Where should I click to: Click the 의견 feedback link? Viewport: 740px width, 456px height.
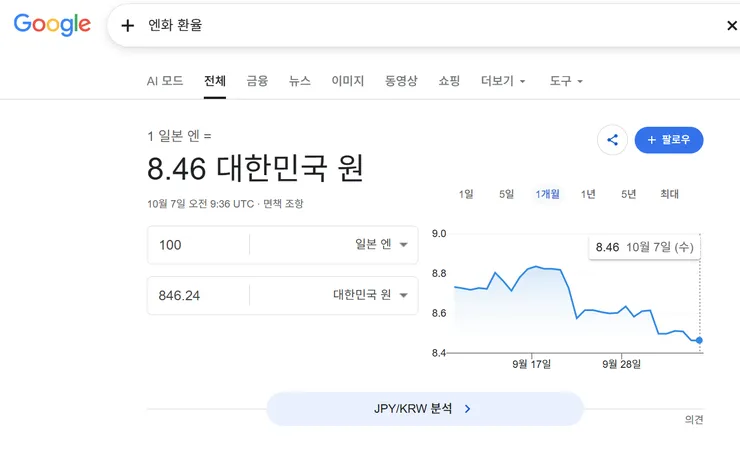point(694,419)
